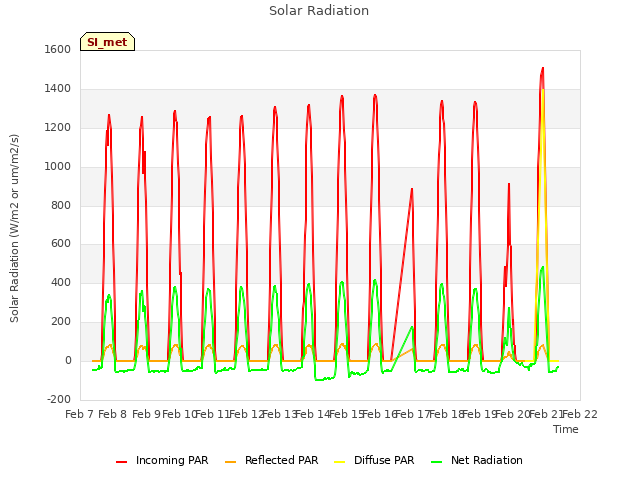640x480 pixels.
Task: Click the Feb 22 x-axis date label
Action: (x=580, y=414)
